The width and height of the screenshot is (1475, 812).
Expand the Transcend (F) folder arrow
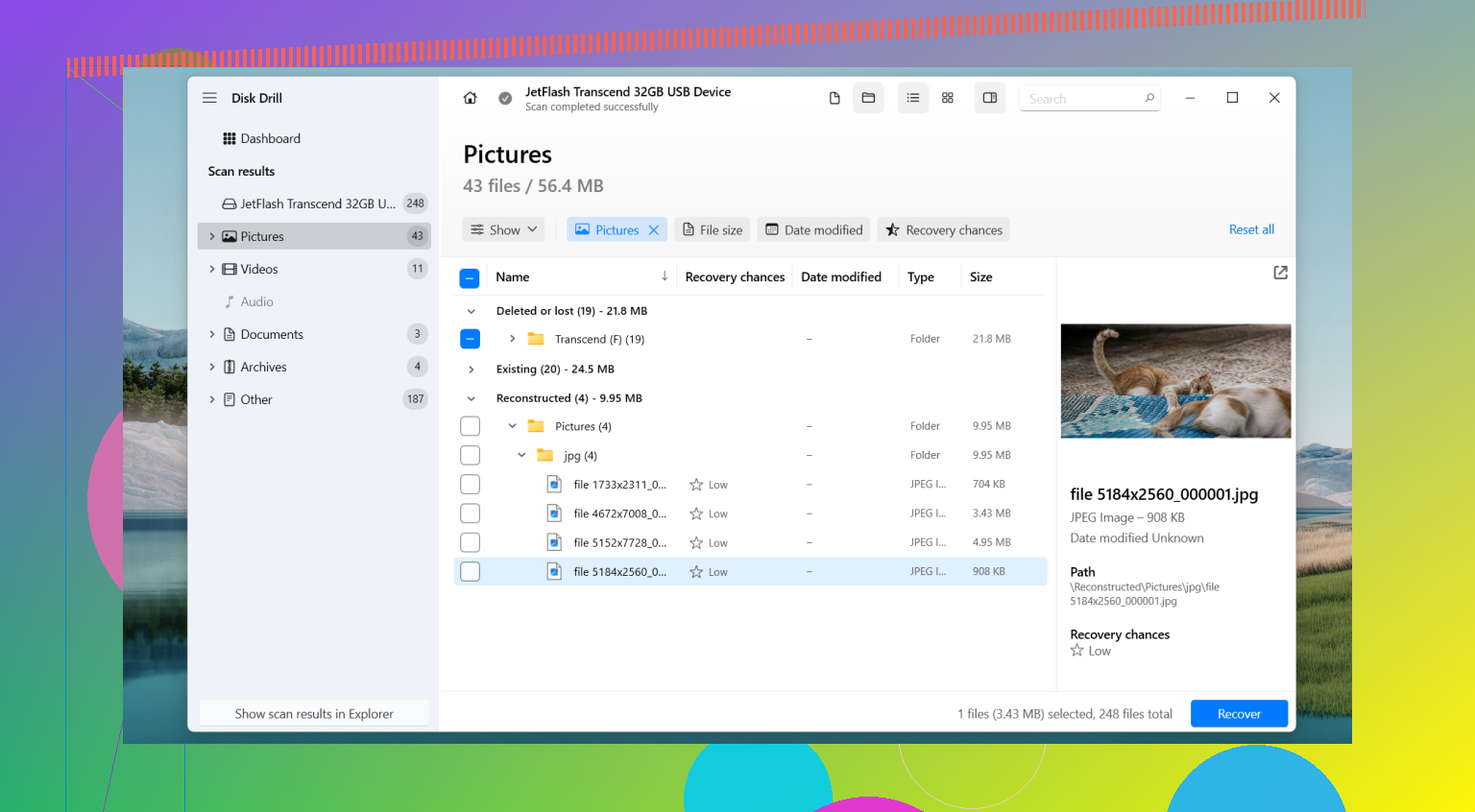(512, 339)
